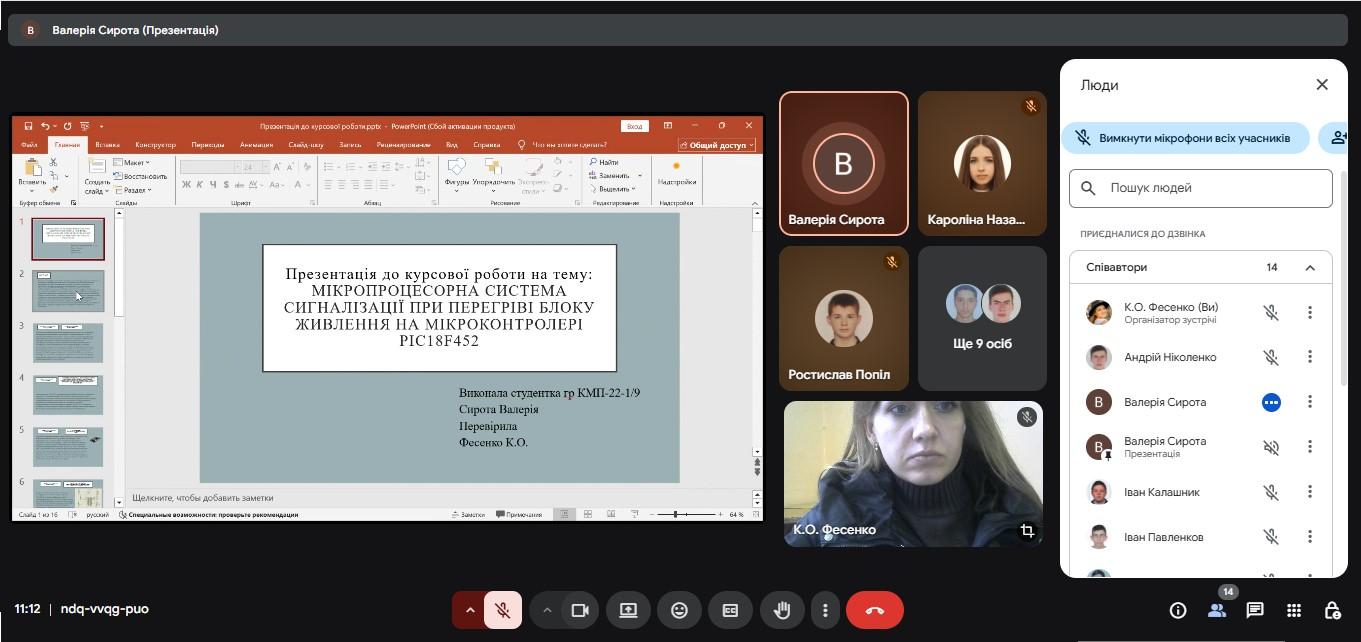Screen dimensions: 1361x642
Task: Close the Люди side panel
Action: point(1322,85)
